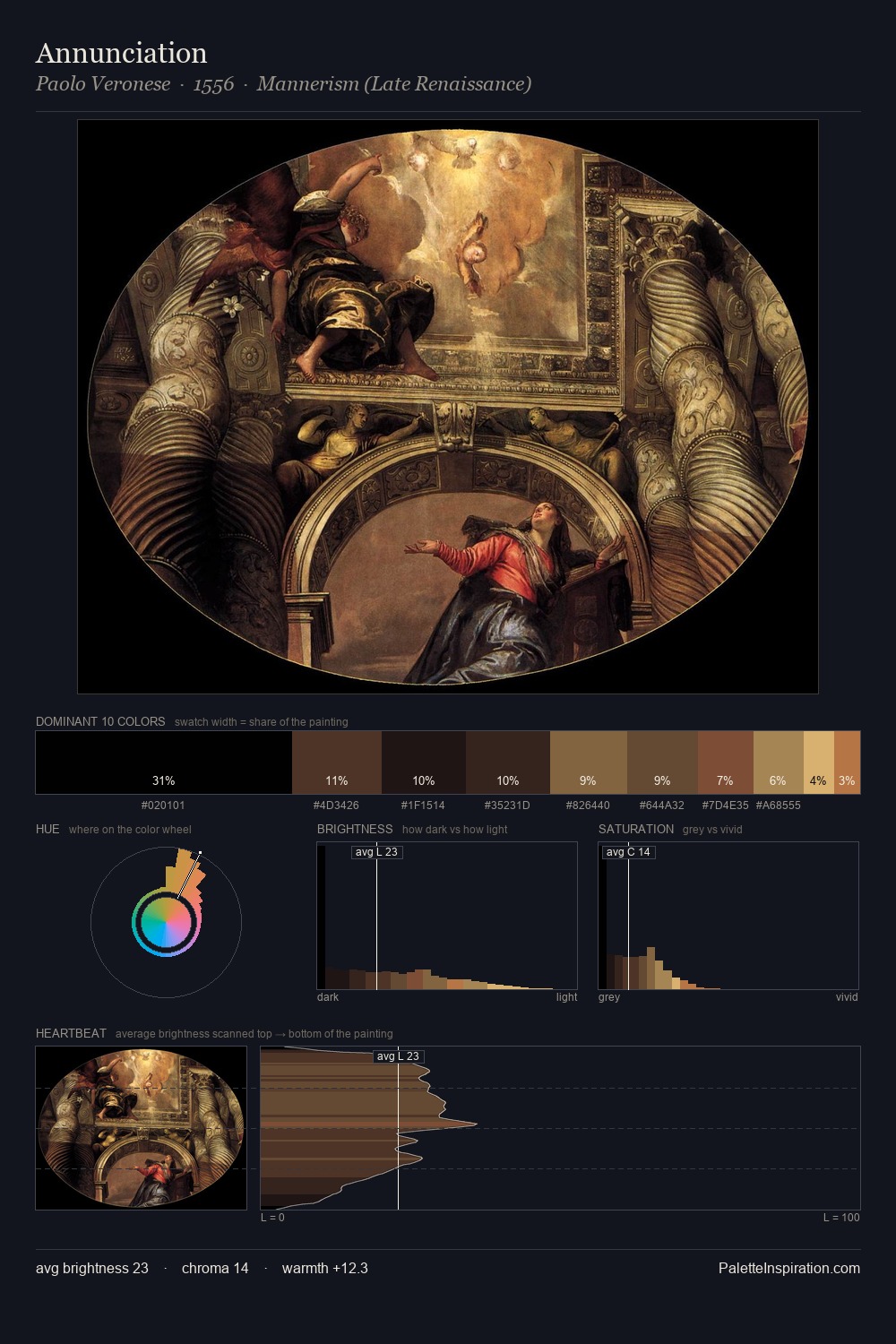Click the HUE section heading
The width and height of the screenshot is (896, 1344).
(47, 829)
